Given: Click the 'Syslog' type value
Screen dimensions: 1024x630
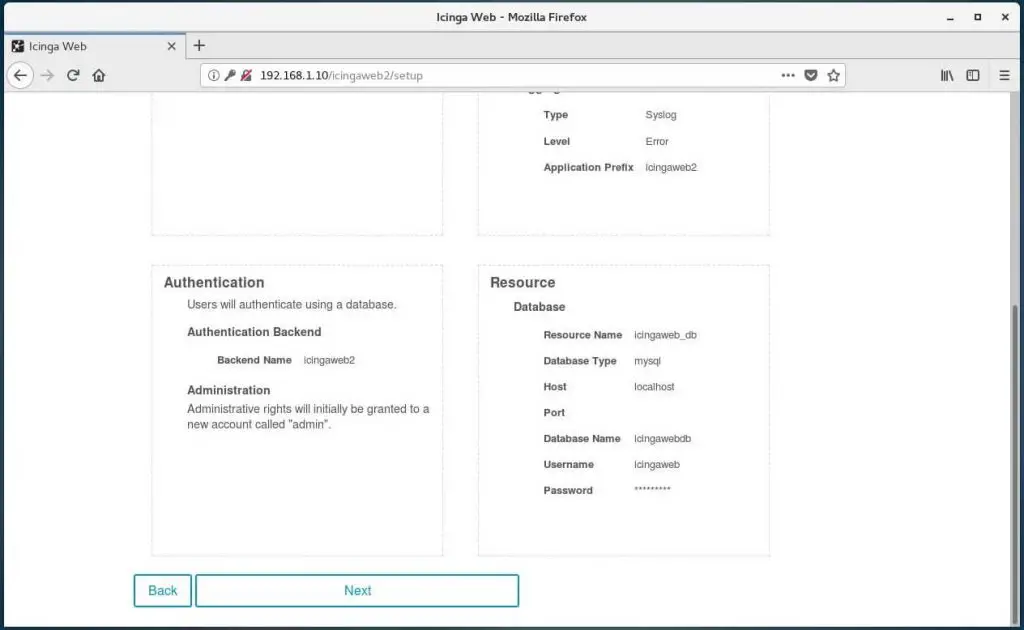Looking at the screenshot, I should [x=661, y=115].
